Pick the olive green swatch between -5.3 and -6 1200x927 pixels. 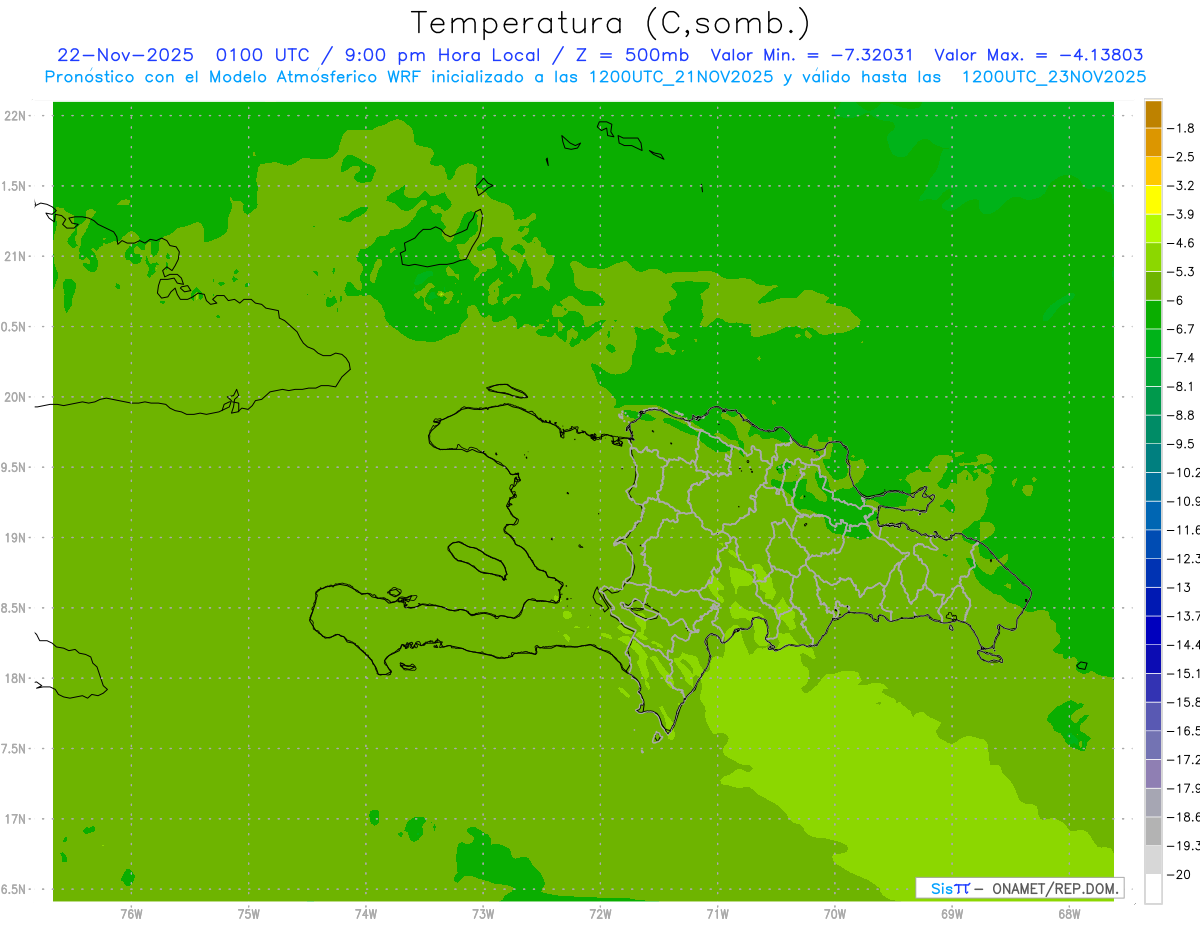1154,286
